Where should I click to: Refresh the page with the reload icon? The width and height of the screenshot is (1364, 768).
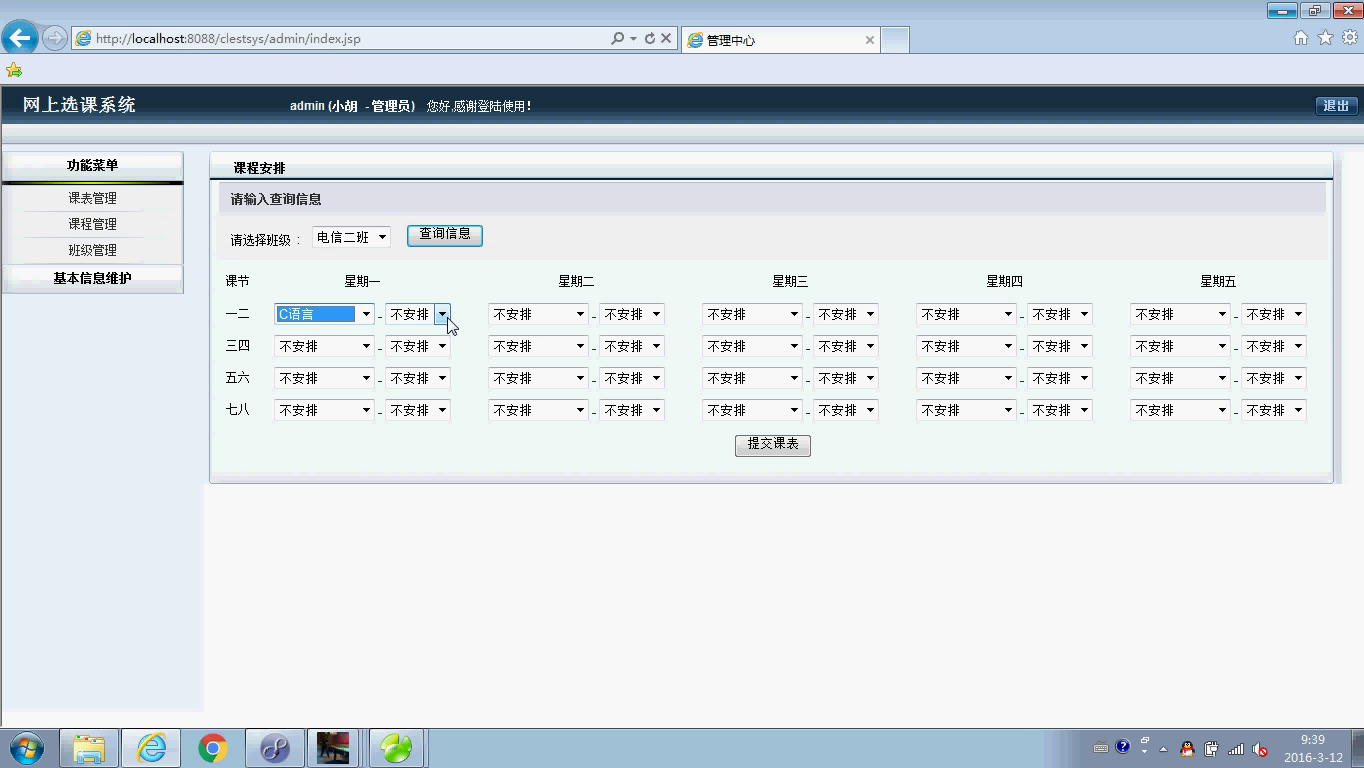(x=650, y=39)
